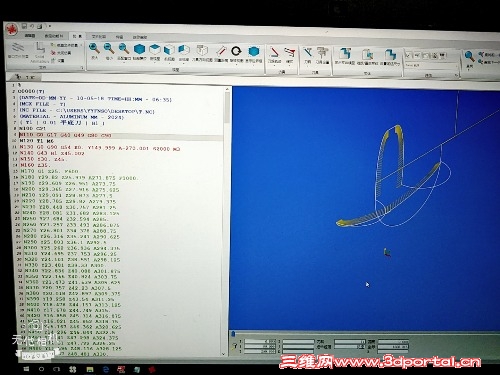Expand dropdown arrow under top view icon

coord(155,63)
